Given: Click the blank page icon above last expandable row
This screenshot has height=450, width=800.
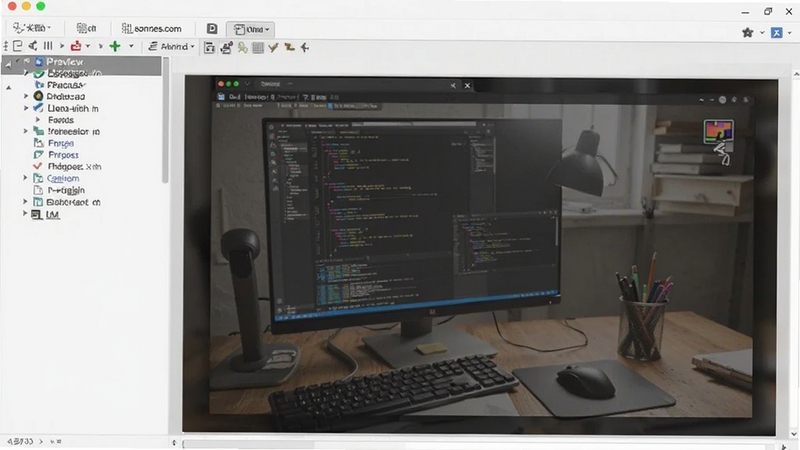Looking at the screenshot, I should pos(38,190).
